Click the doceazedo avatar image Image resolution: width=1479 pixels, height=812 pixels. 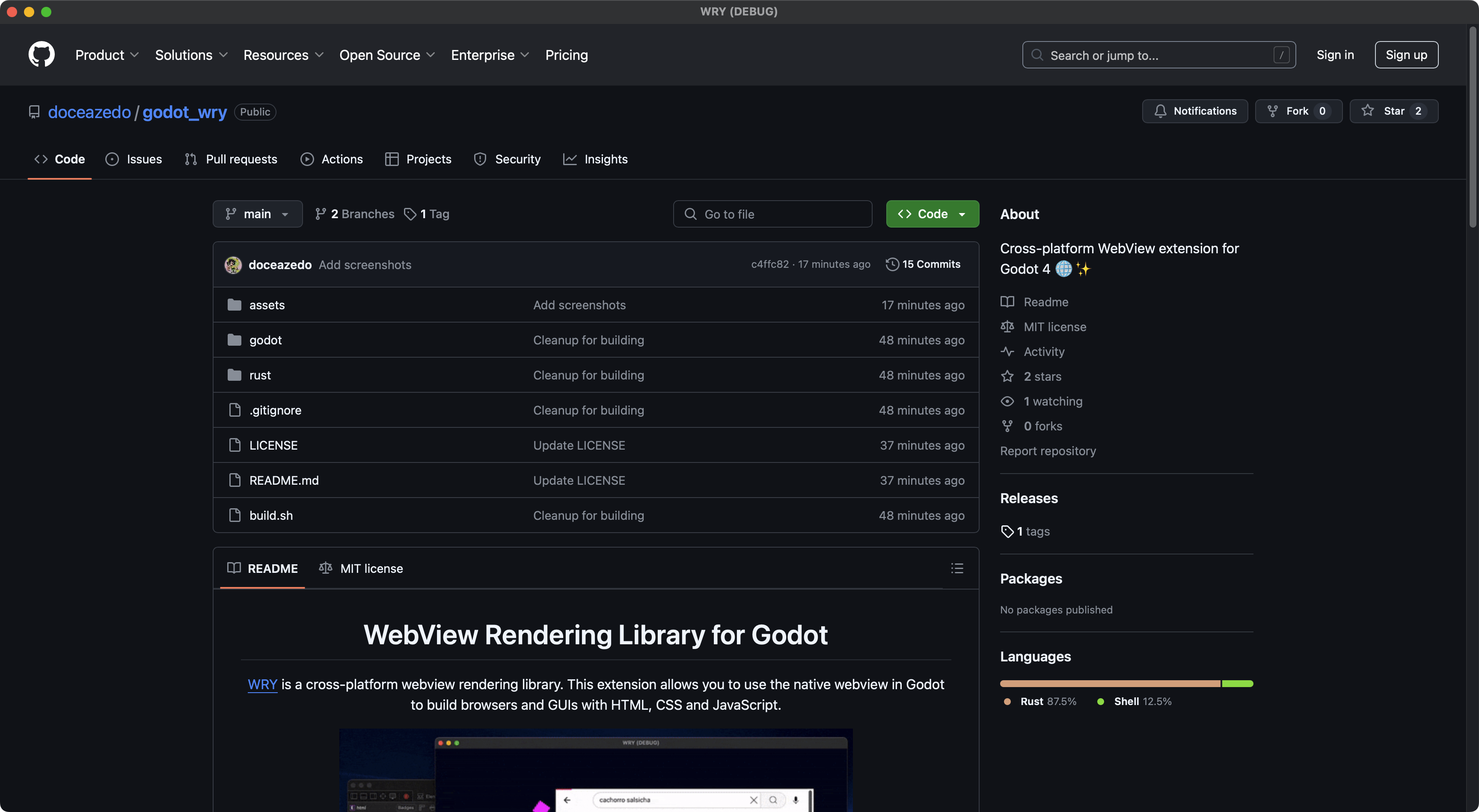(x=233, y=264)
